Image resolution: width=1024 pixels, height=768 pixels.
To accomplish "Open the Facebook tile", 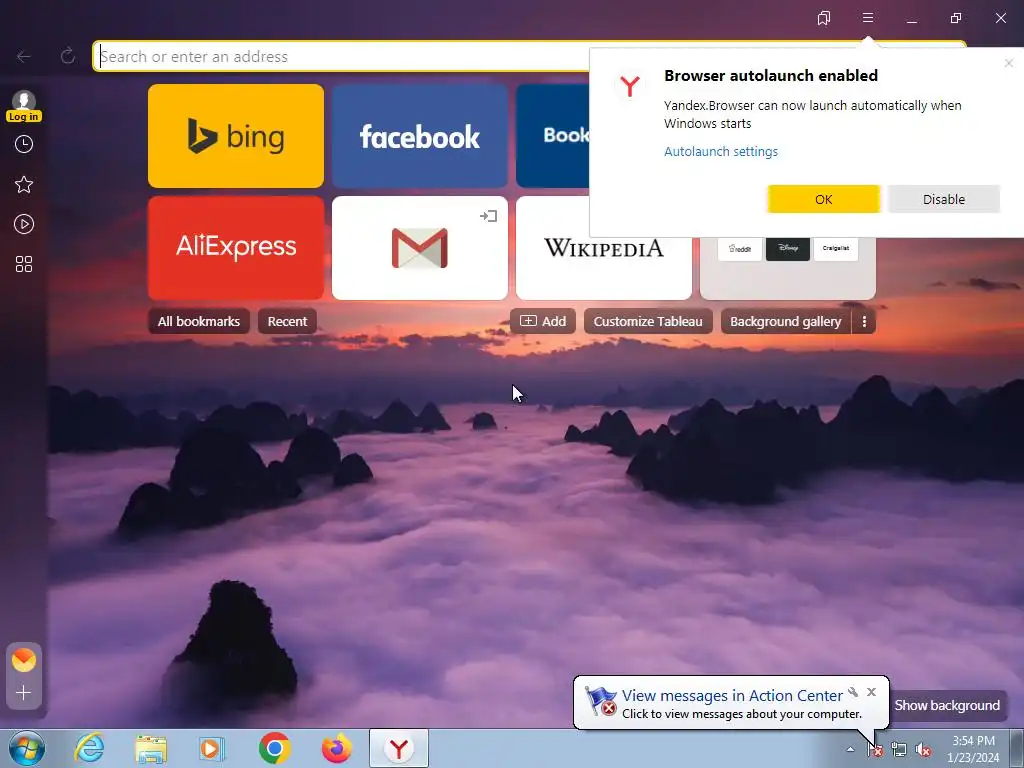I will (420, 136).
